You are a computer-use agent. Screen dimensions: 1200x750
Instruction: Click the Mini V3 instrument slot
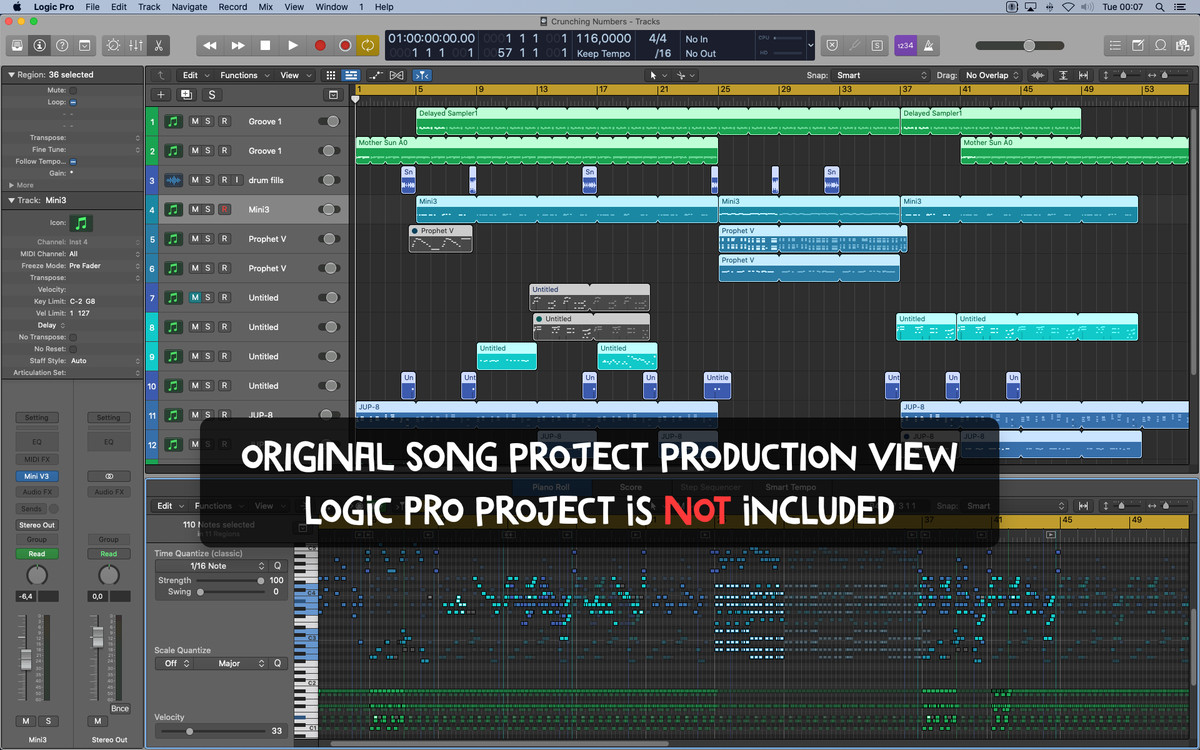(37, 476)
